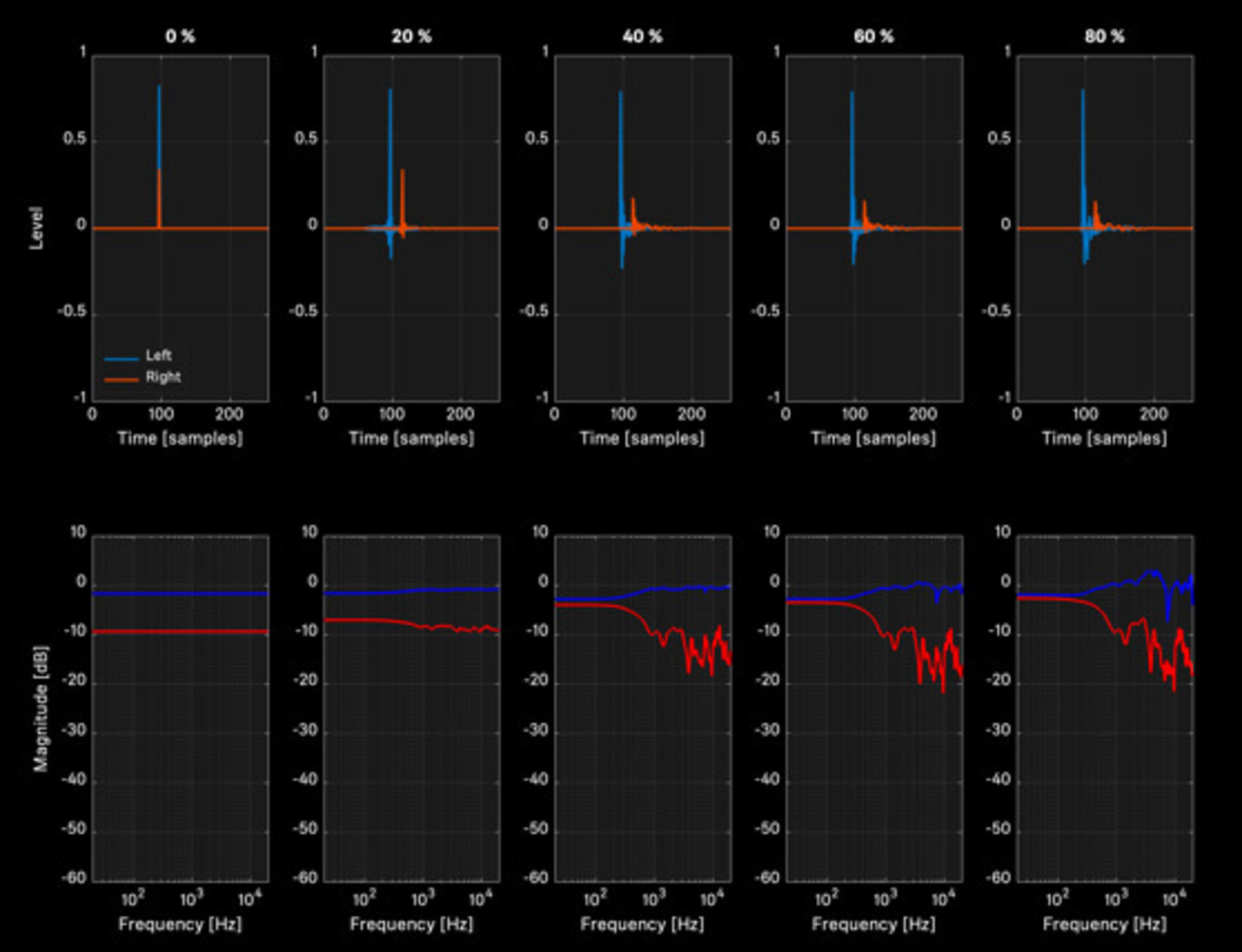Click the flat red line in 0 % magnitude plot

[180, 631]
